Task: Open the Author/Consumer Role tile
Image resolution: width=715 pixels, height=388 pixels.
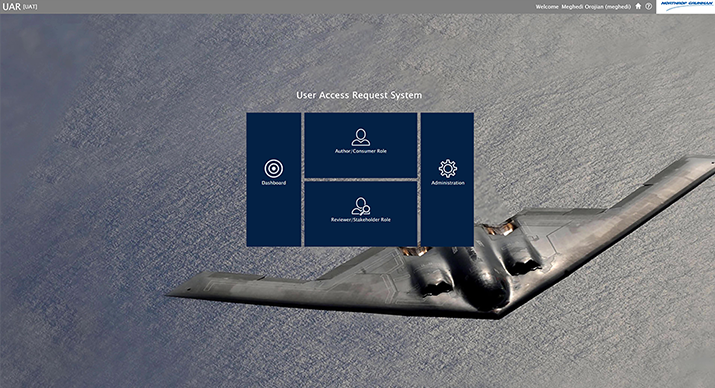Action: pos(361,145)
